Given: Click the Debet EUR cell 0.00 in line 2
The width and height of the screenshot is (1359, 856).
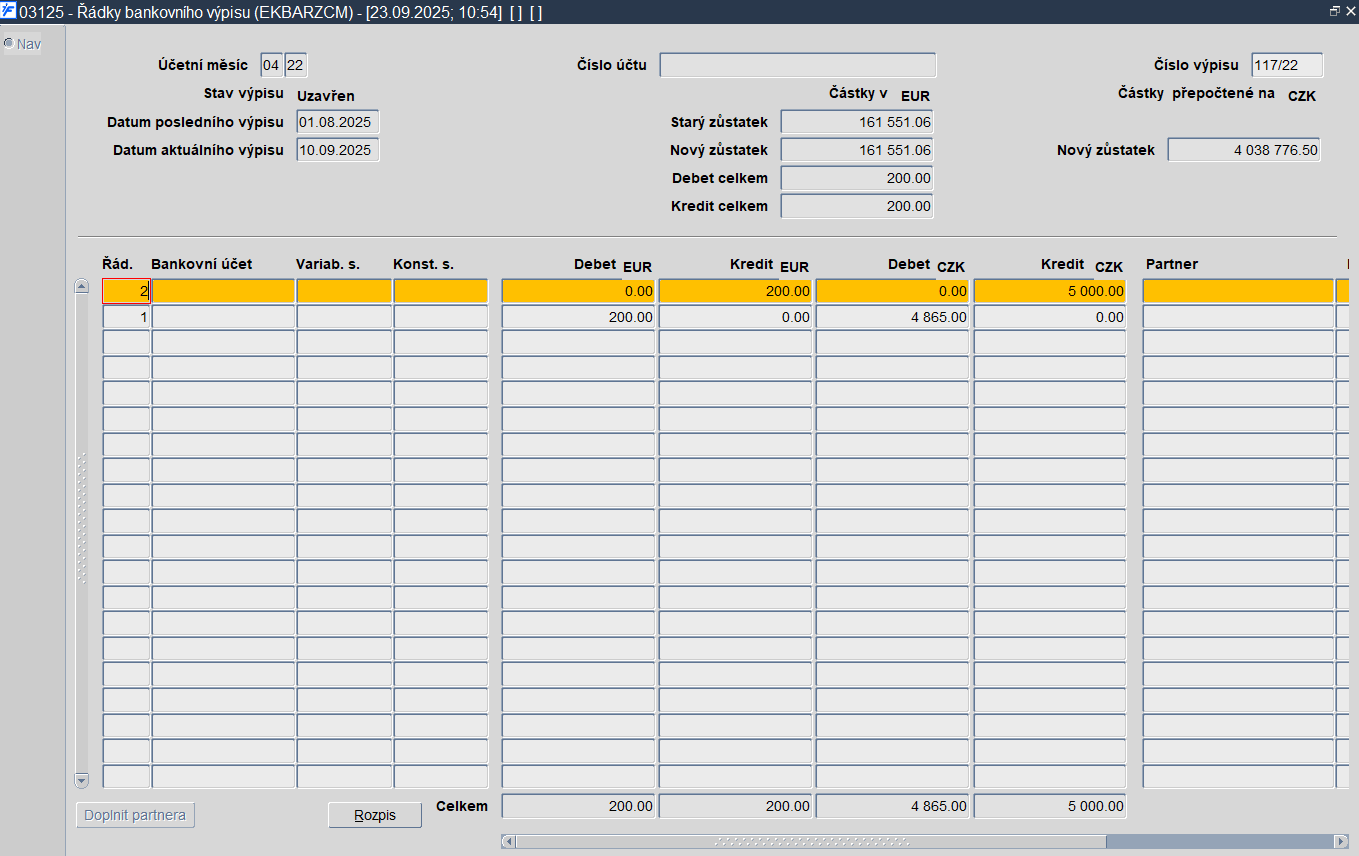Looking at the screenshot, I should [x=578, y=291].
